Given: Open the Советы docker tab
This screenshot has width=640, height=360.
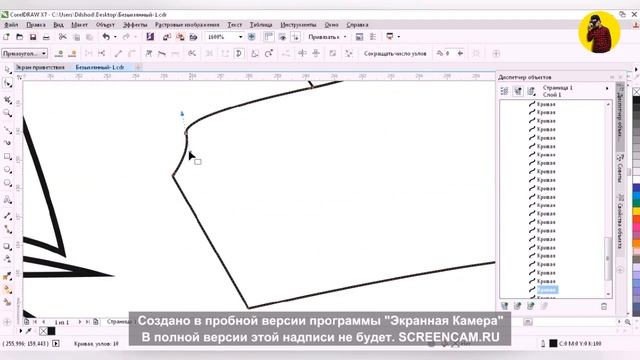Looking at the screenshot, I should 620,168.
